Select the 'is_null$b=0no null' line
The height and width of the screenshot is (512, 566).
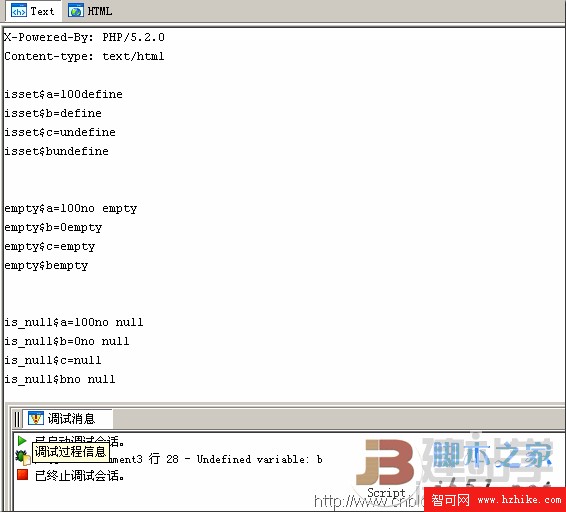(x=67, y=341)
